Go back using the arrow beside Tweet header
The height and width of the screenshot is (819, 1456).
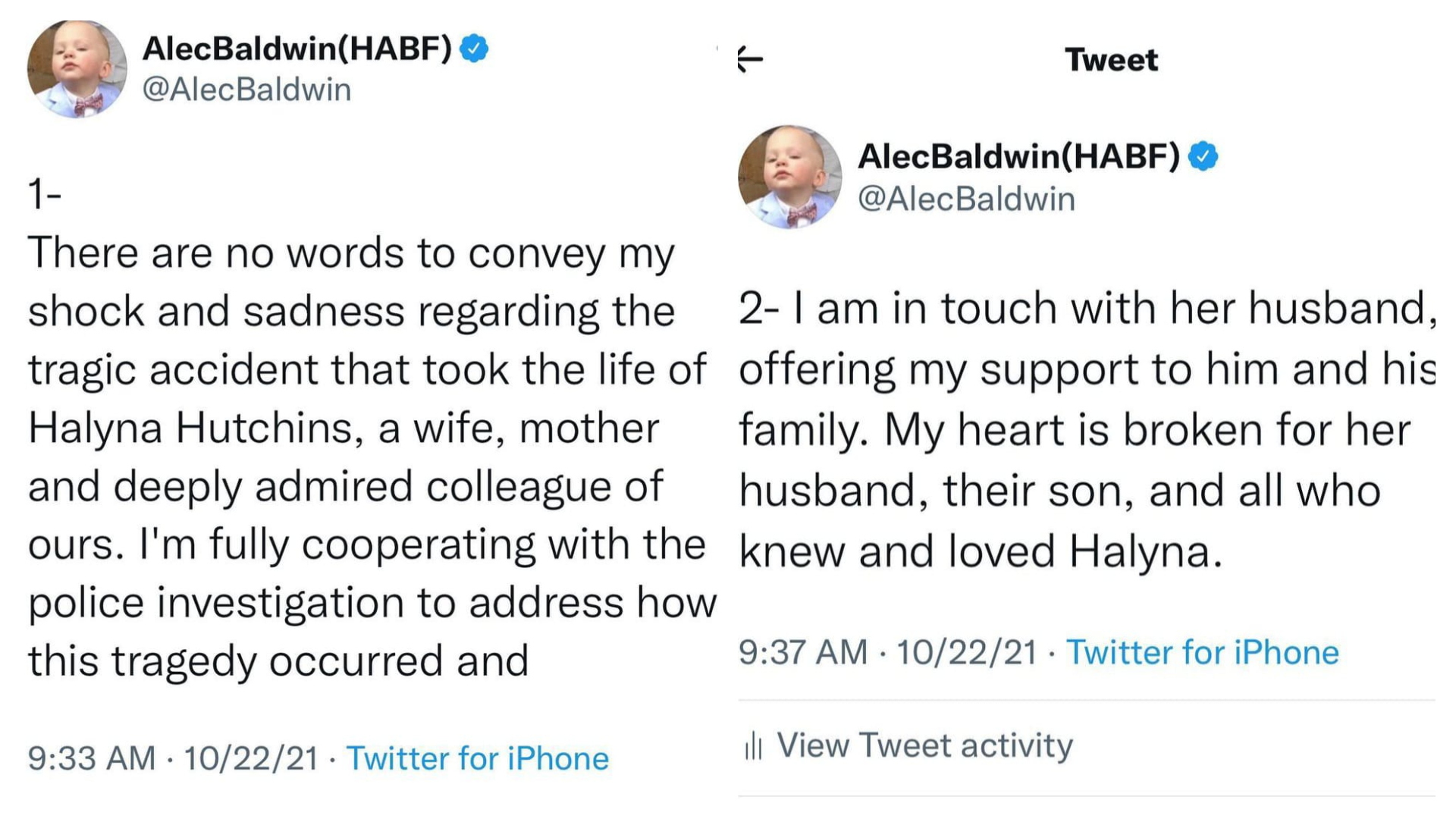pos(750,59)
